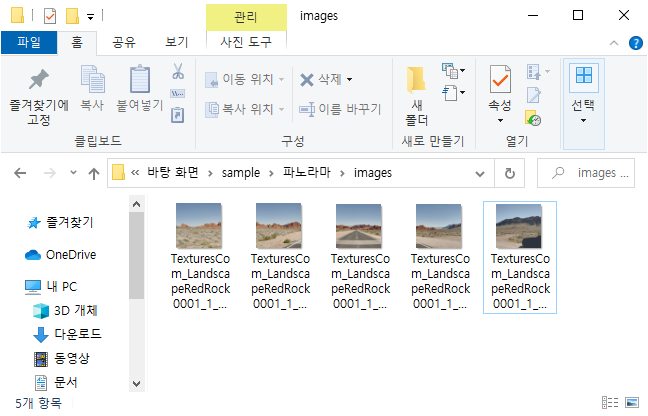Click the Properties checkmark icon in the quick access toolbar
The height and width of the screenshot is (416, 648).
(50, 16)
